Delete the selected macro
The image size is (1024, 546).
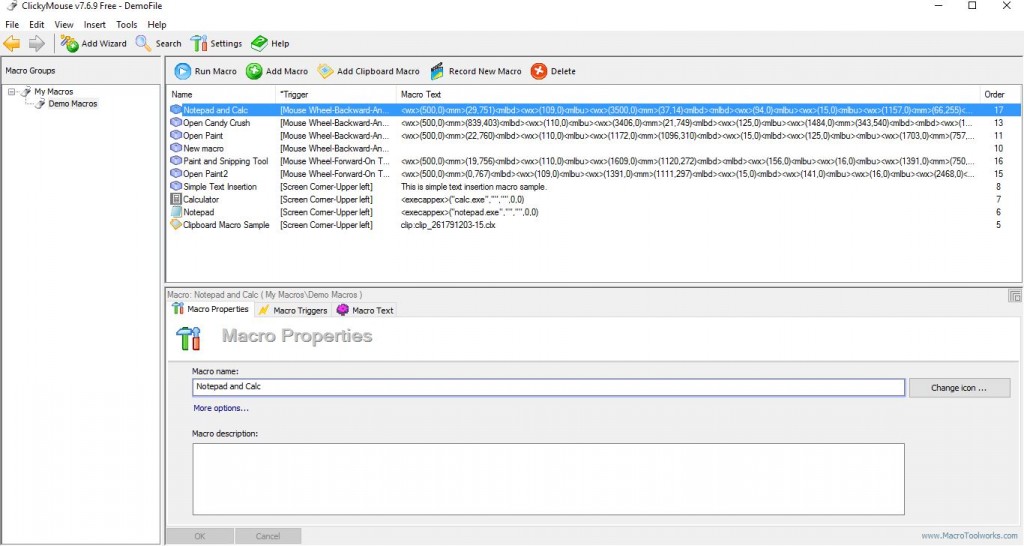tap(553, 71)
